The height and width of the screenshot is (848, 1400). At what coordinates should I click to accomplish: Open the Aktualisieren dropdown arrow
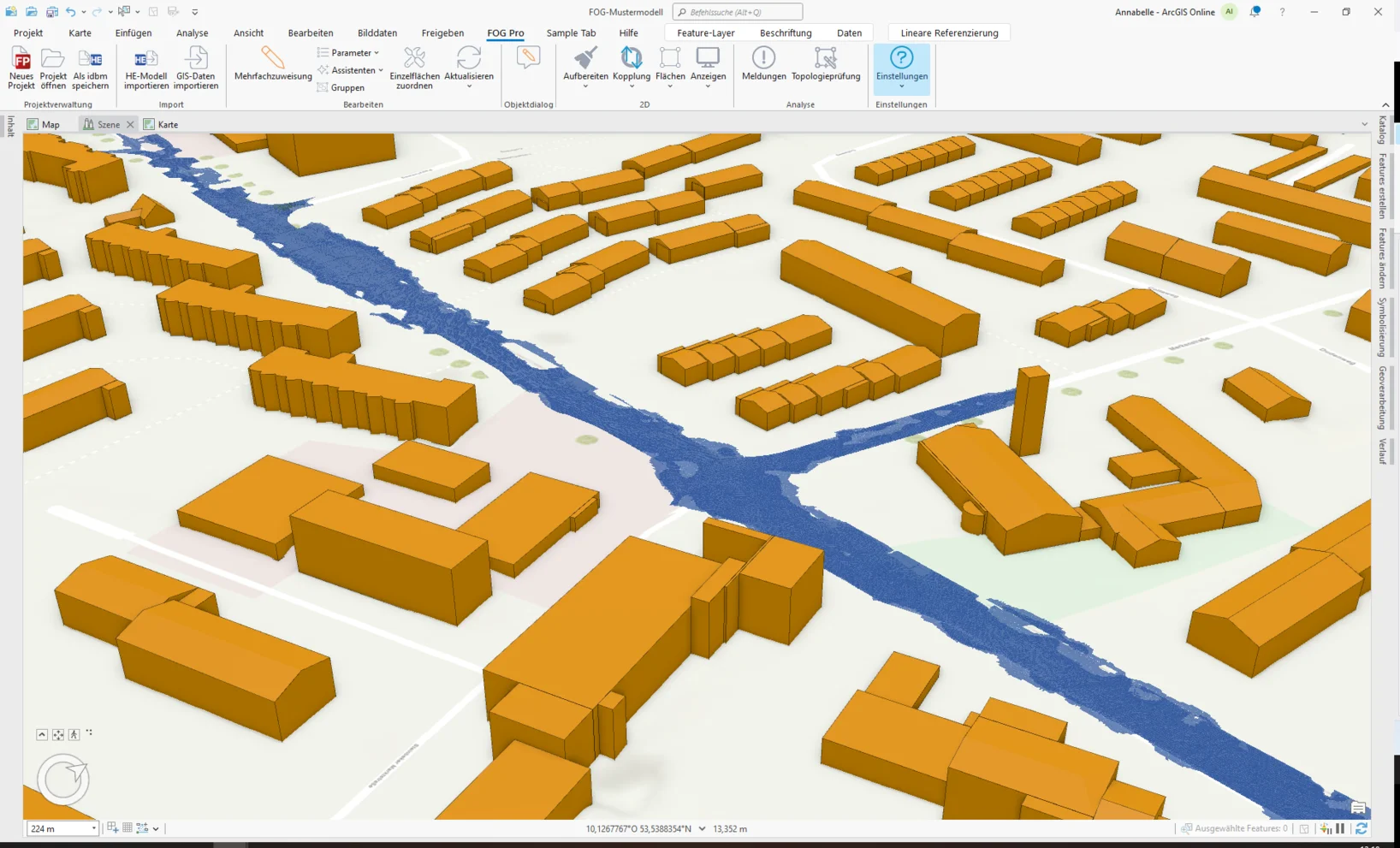469,86
